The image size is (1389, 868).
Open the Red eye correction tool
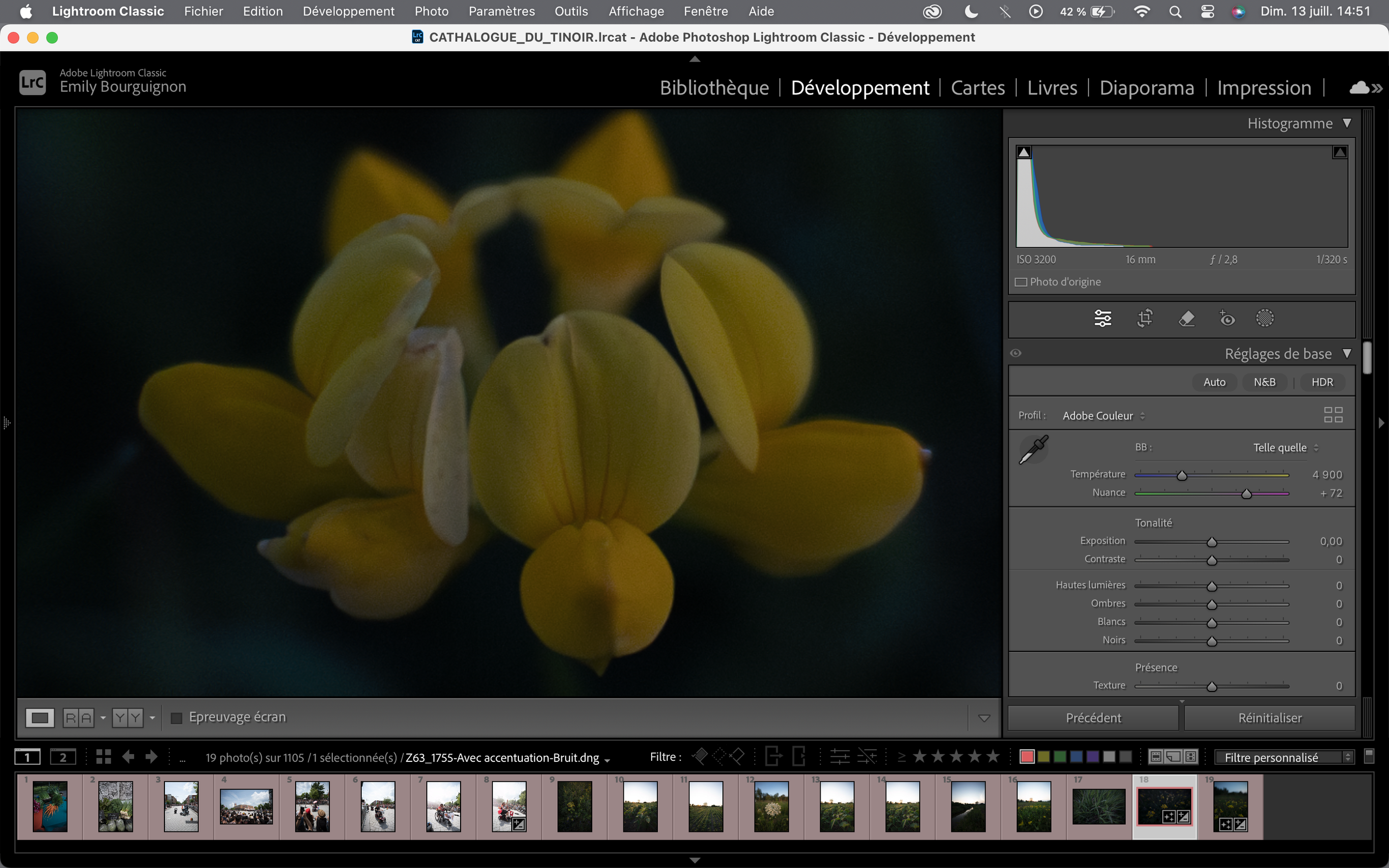coord(1227,318)
